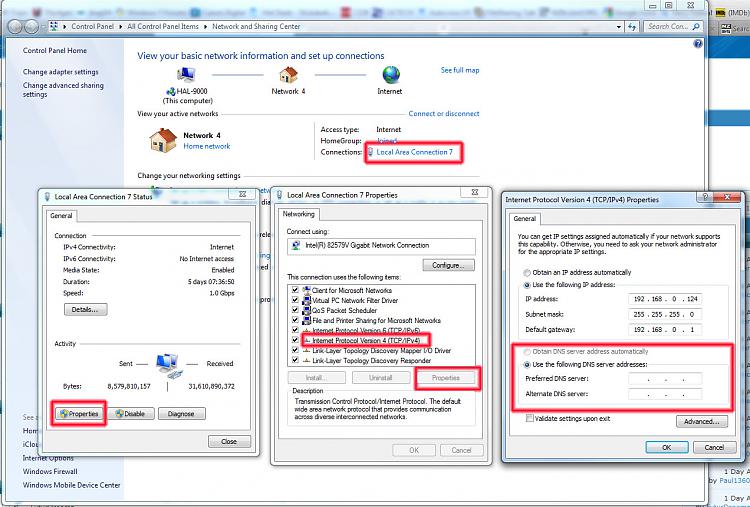Uncheck QoS Packet Scheduler checkbox
Image resolution: width=750 pixels, height=507 pixels.
[x=295, y=310]
